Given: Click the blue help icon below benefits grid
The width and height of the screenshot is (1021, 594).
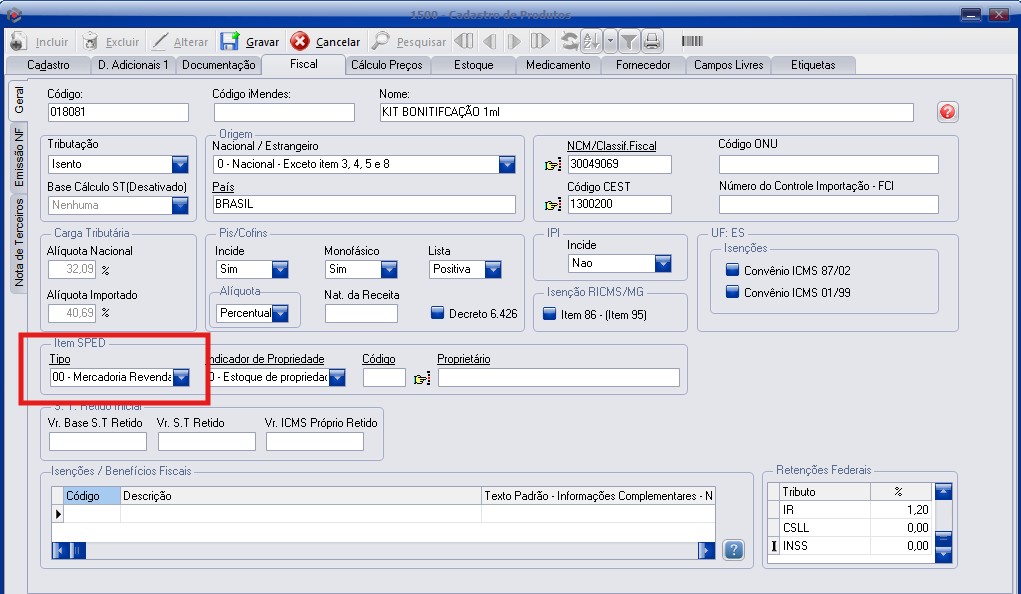Looking at the screenshot, I should click(x=734, y=550).
